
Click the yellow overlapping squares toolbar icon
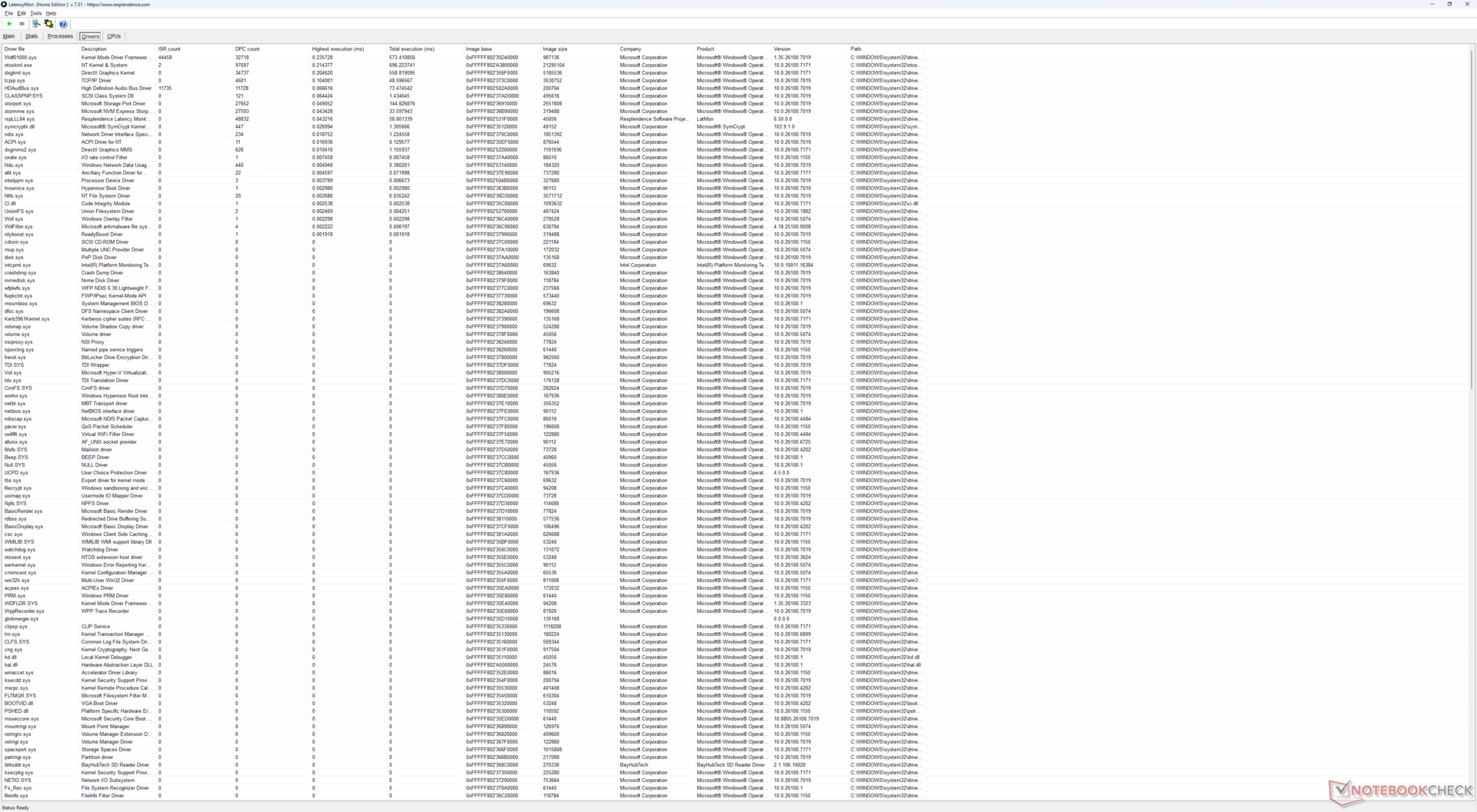[x=48, y=24]
